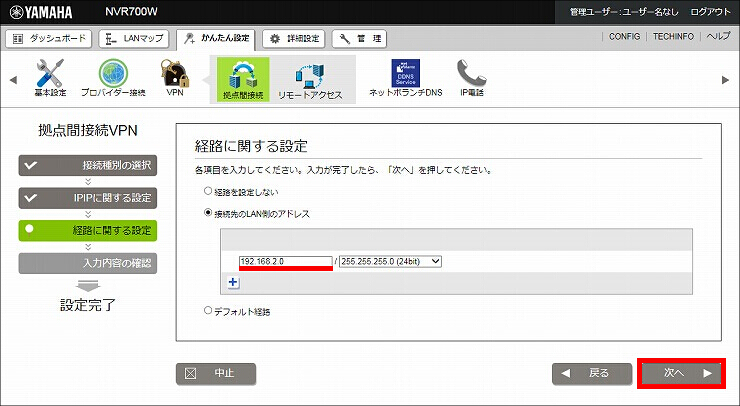Click the right scroll arrow in icon bar

click(x=725, y=80)
